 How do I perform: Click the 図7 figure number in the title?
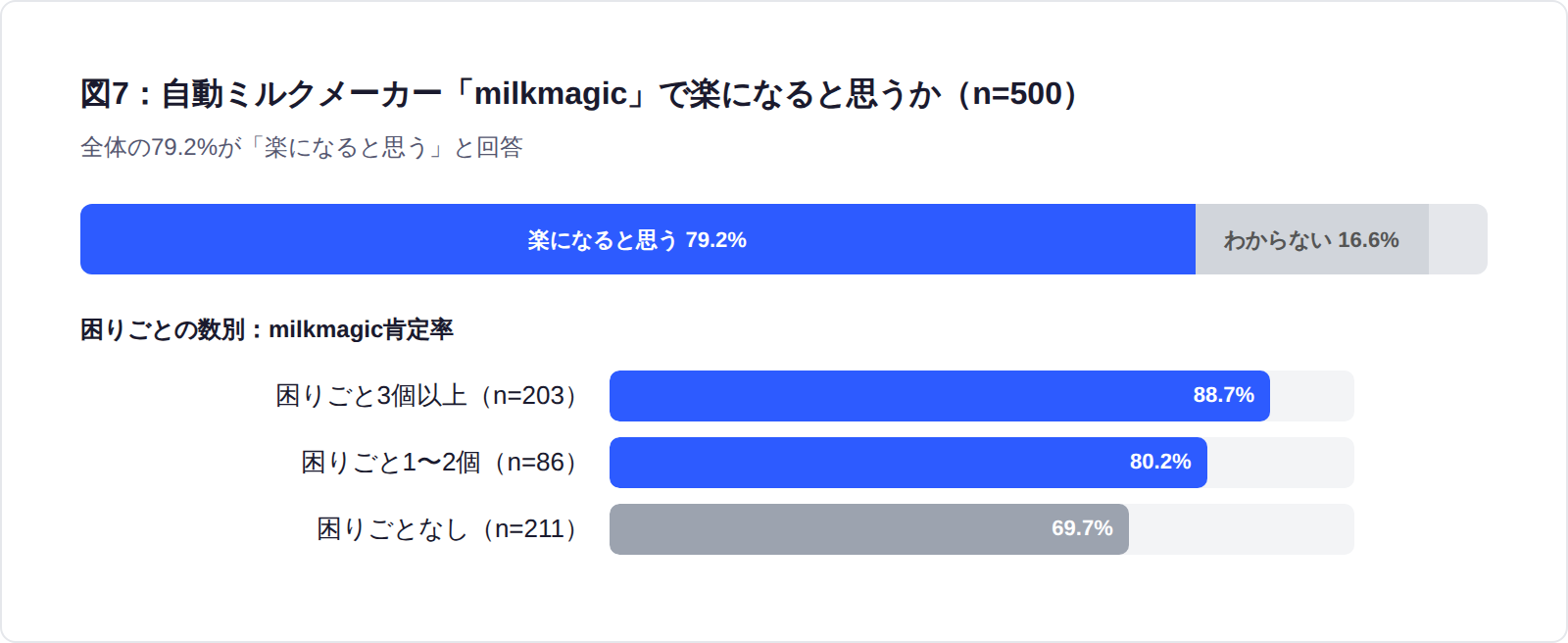coord(104,94)
